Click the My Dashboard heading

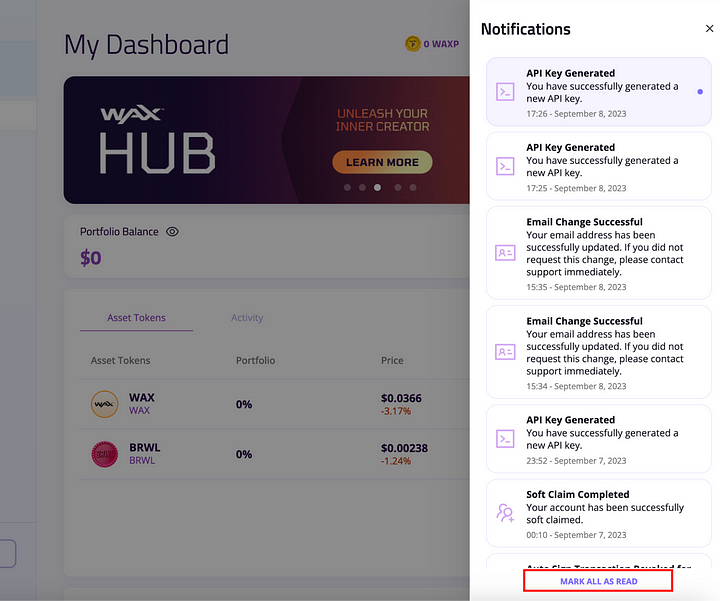point(146,45)
